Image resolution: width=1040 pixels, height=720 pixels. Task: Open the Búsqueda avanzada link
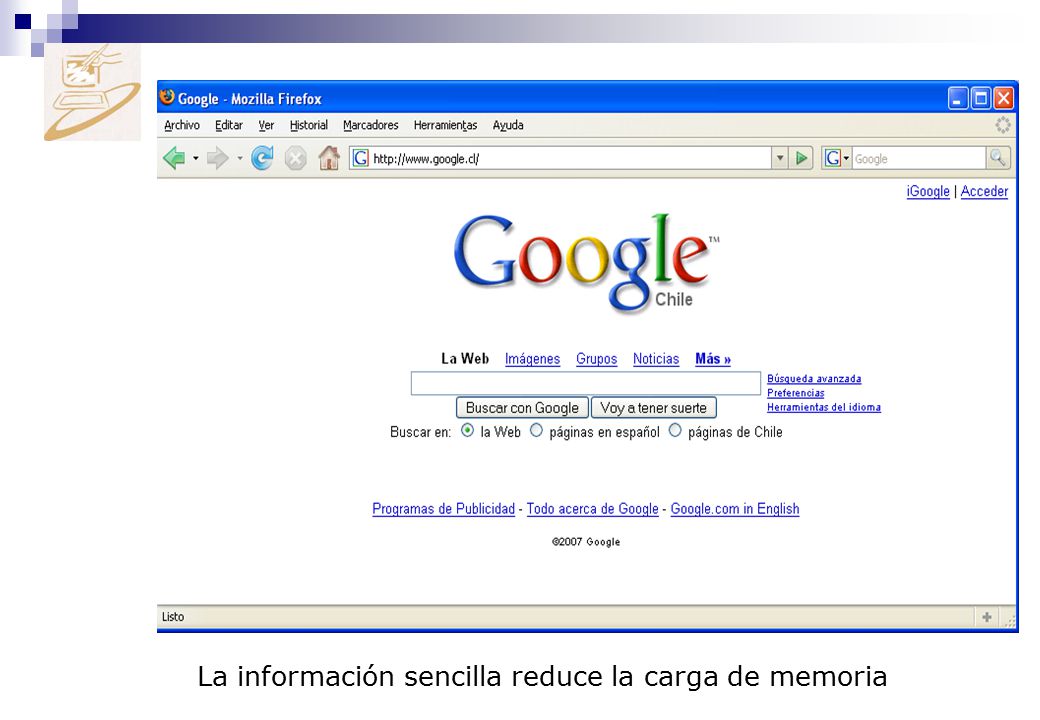814,379
